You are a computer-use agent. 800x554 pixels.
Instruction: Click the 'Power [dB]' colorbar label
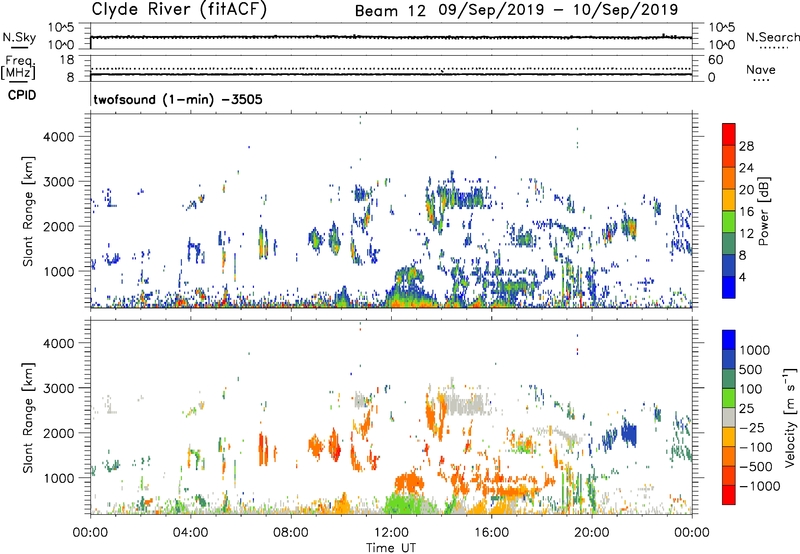pyautogui.click(x=764, y=211)
